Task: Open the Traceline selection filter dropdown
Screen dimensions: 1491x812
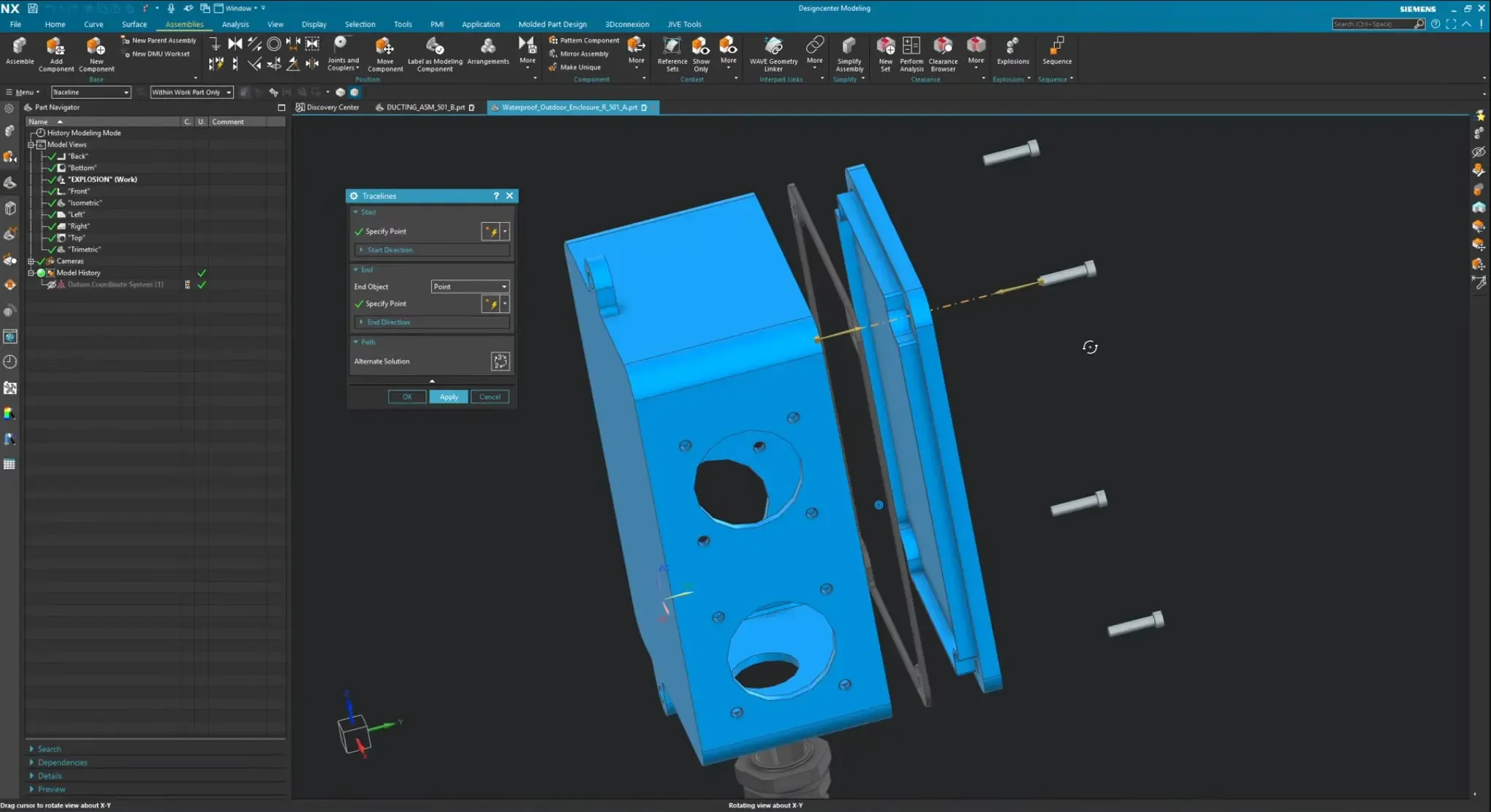Action: coord(91,92)
